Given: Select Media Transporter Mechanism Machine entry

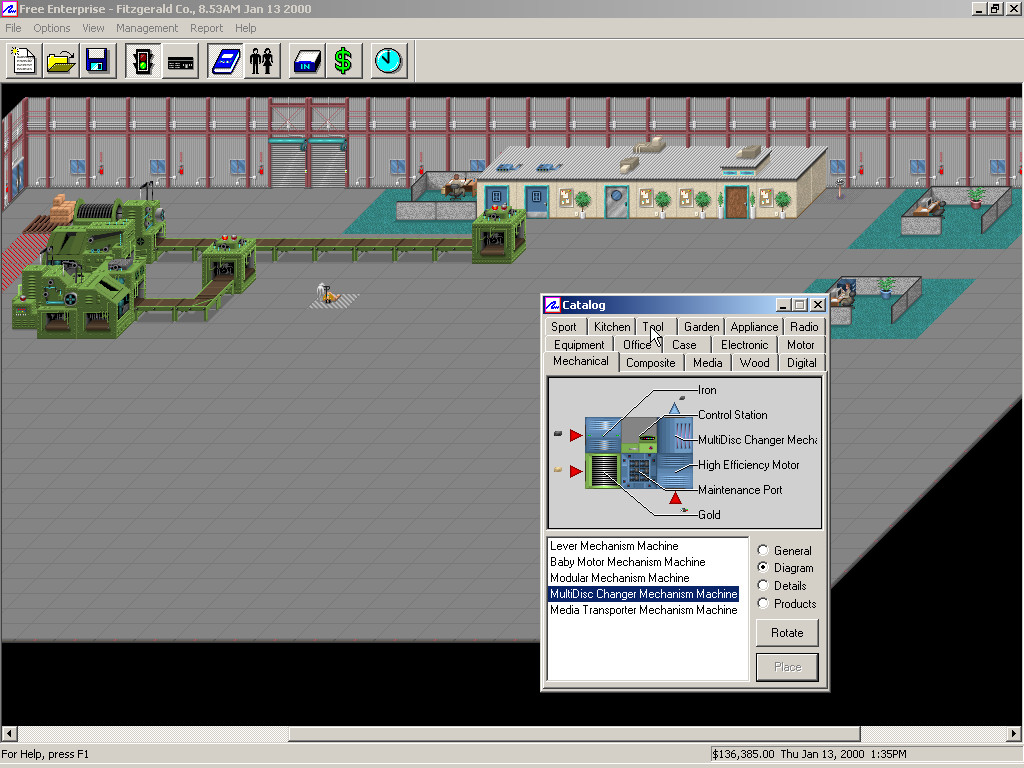Looking at the screenshot, I should (643, 610).
